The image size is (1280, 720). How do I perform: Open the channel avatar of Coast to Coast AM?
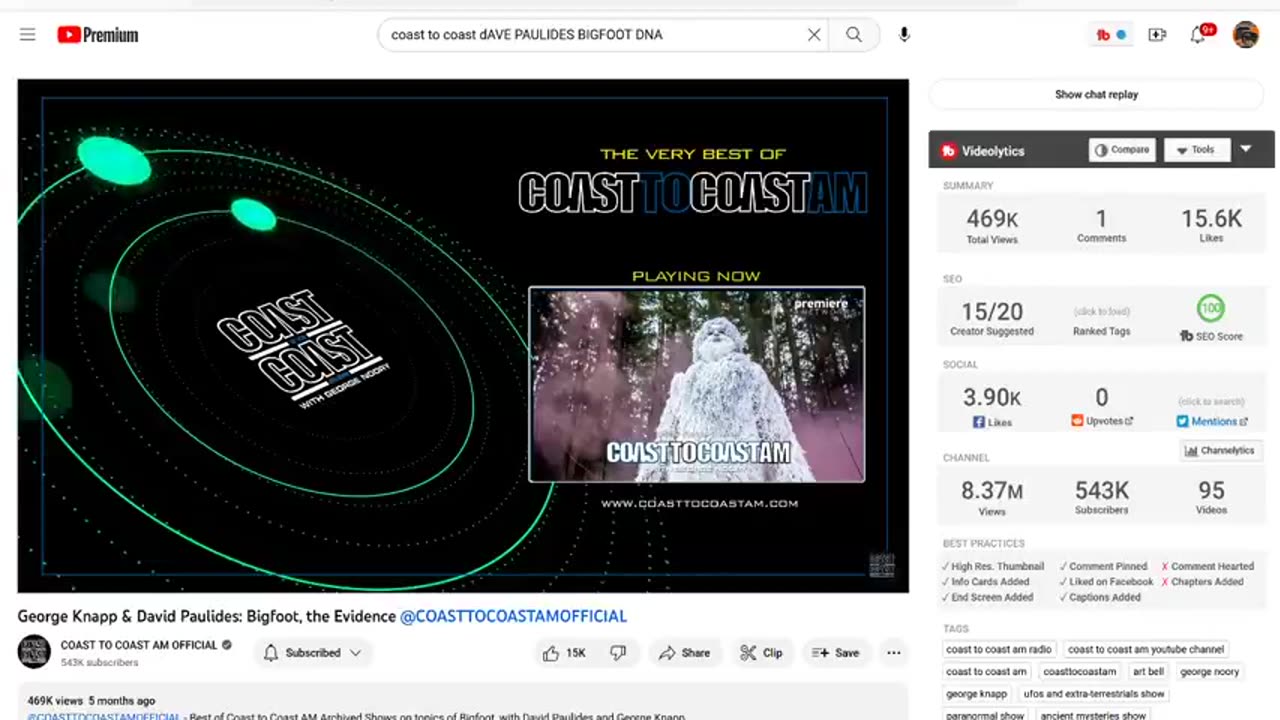(x=34, y=652)
